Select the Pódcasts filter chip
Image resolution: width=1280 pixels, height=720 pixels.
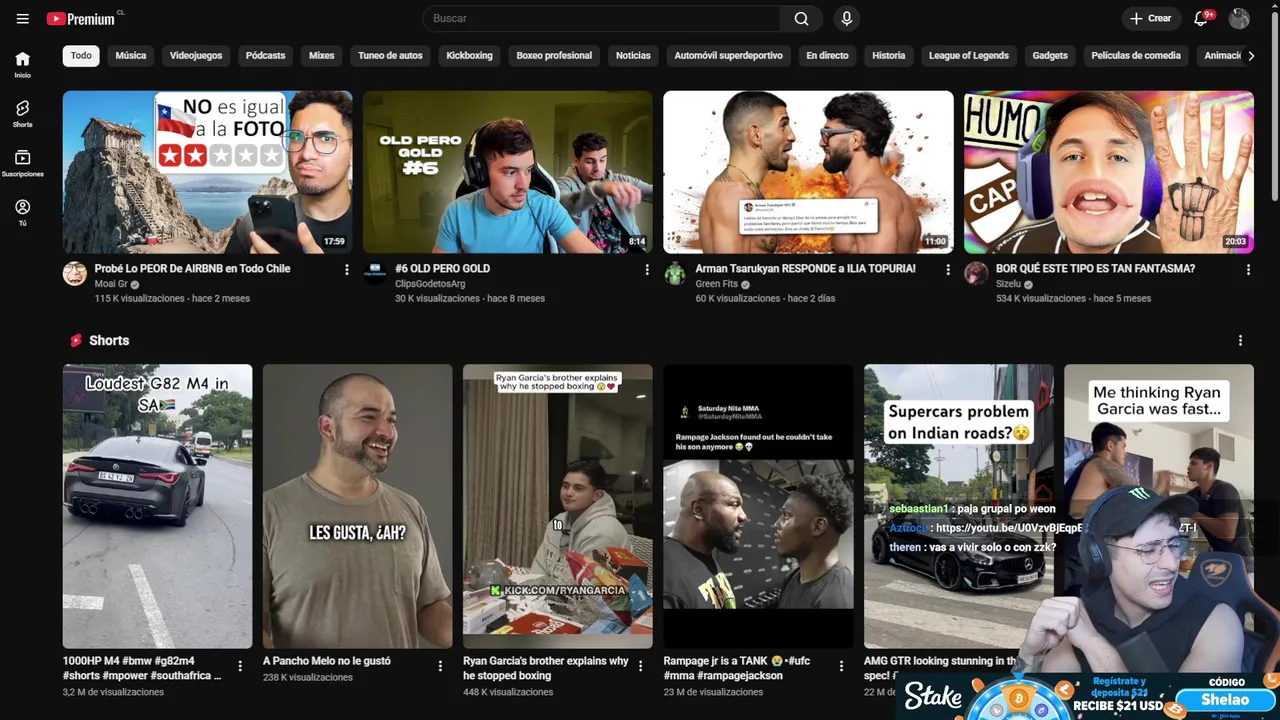coord(265,56)
